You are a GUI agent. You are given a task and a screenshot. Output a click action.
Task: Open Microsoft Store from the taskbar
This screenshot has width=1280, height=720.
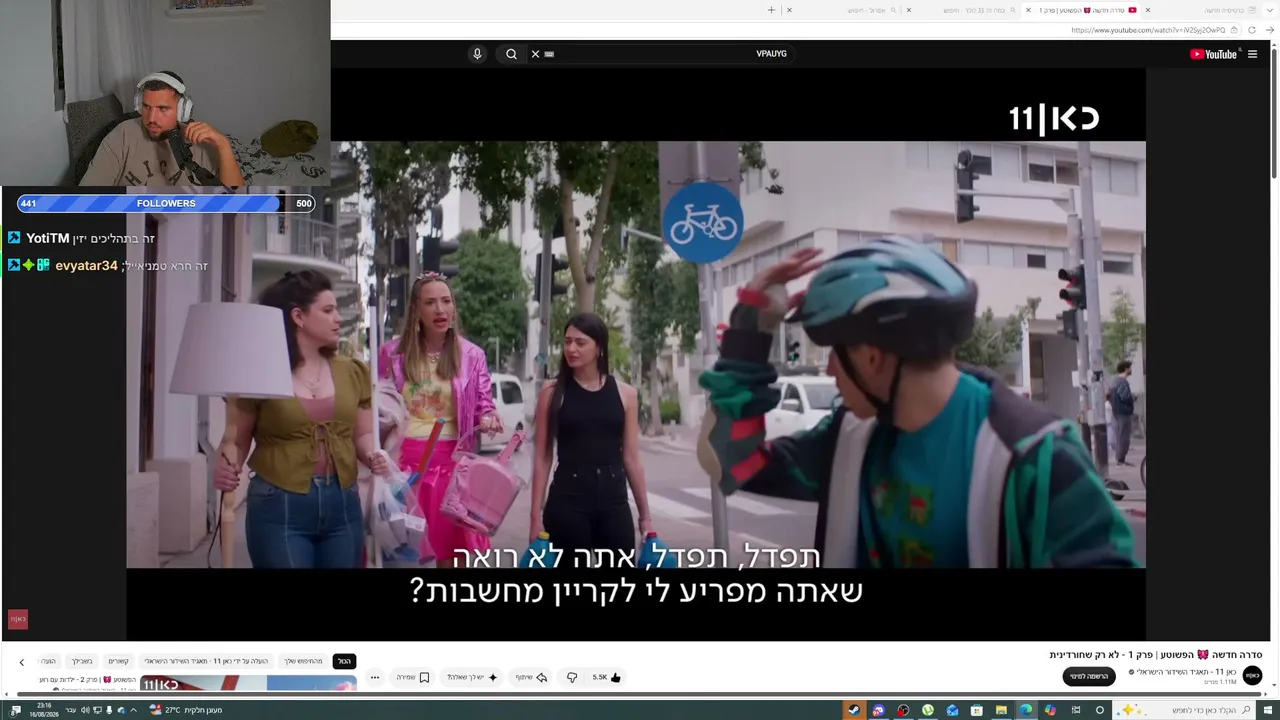pyautogui.click(x=977, y=710)
